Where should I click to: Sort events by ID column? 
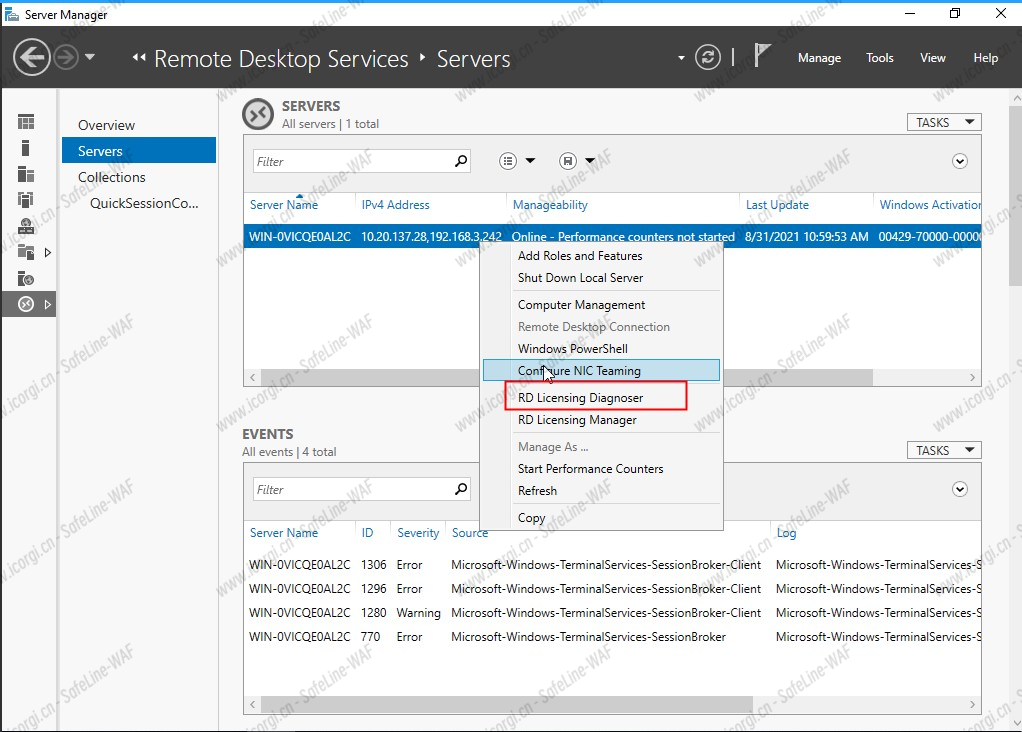(x=368, y=533)
